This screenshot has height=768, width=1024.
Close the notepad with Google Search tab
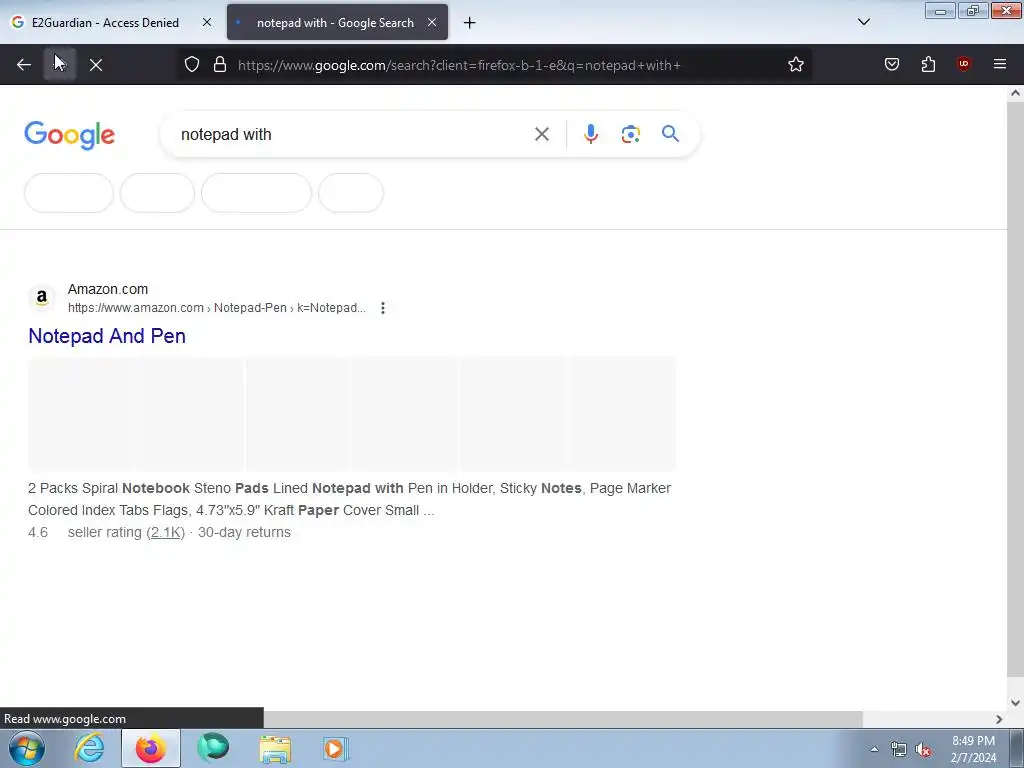[432, 22]
